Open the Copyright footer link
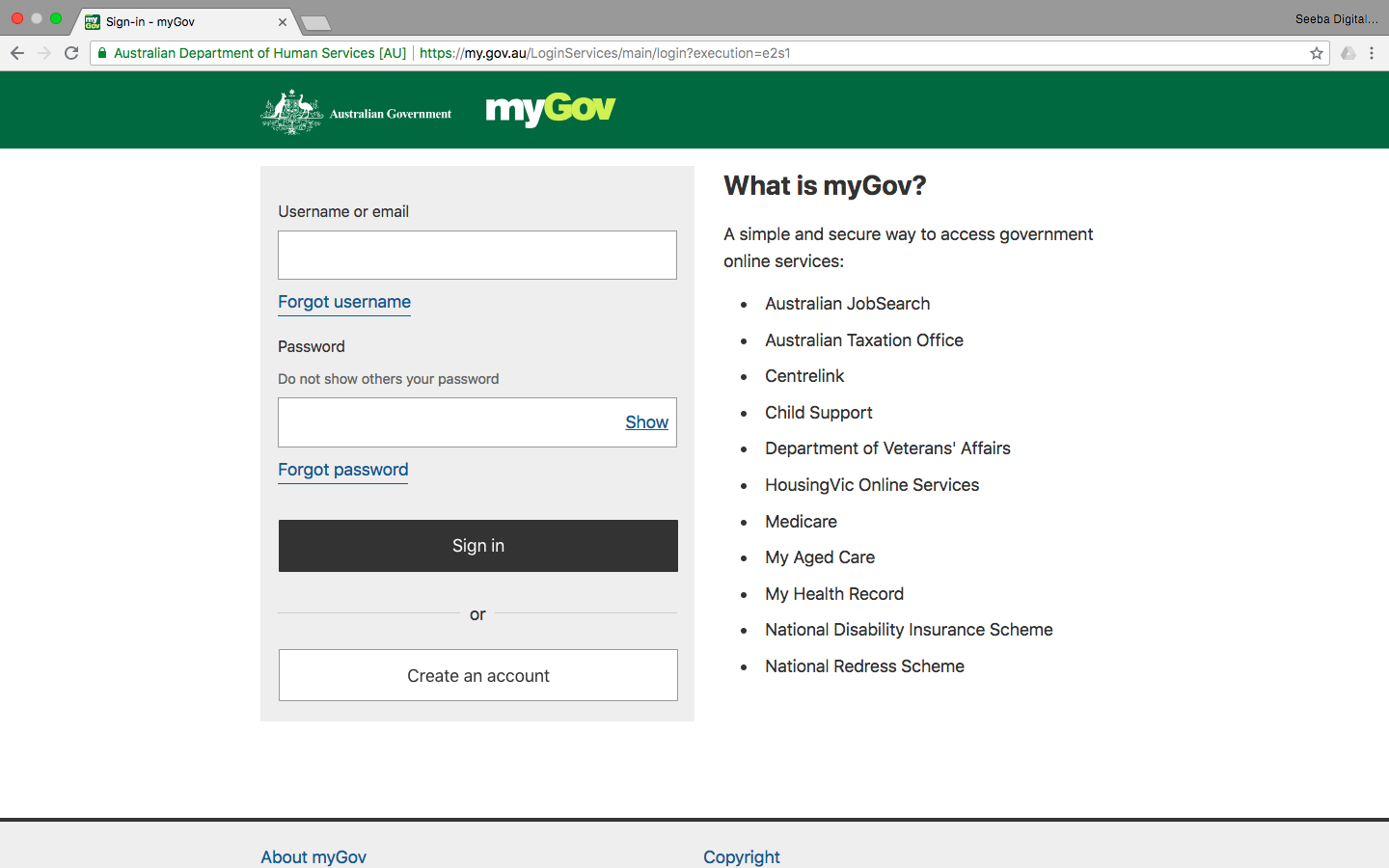The image size is (1389, 868). [742, 856]
